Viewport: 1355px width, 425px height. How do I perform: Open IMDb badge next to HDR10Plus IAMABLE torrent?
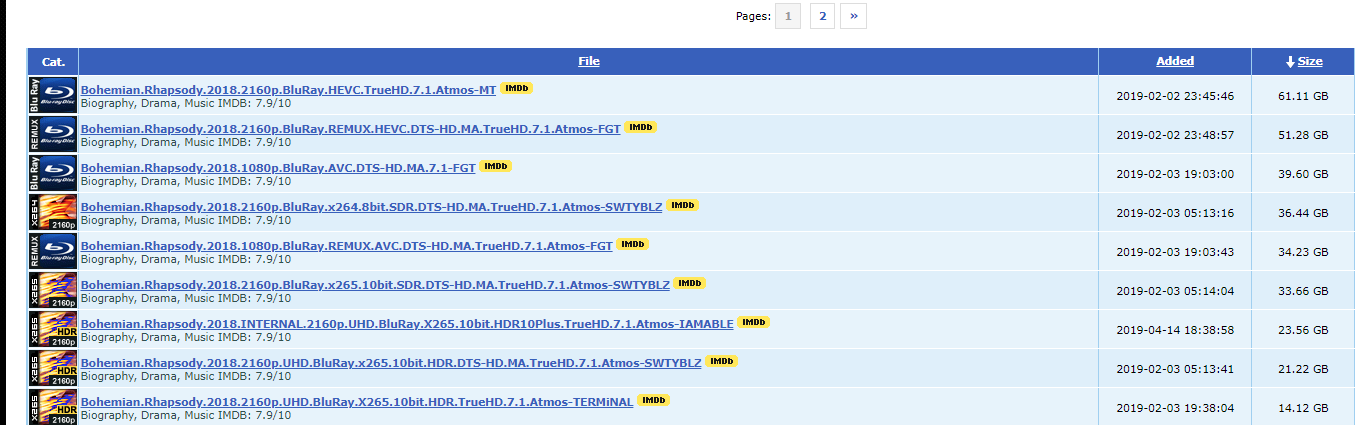pyautogui.click(x=754, y=322)
